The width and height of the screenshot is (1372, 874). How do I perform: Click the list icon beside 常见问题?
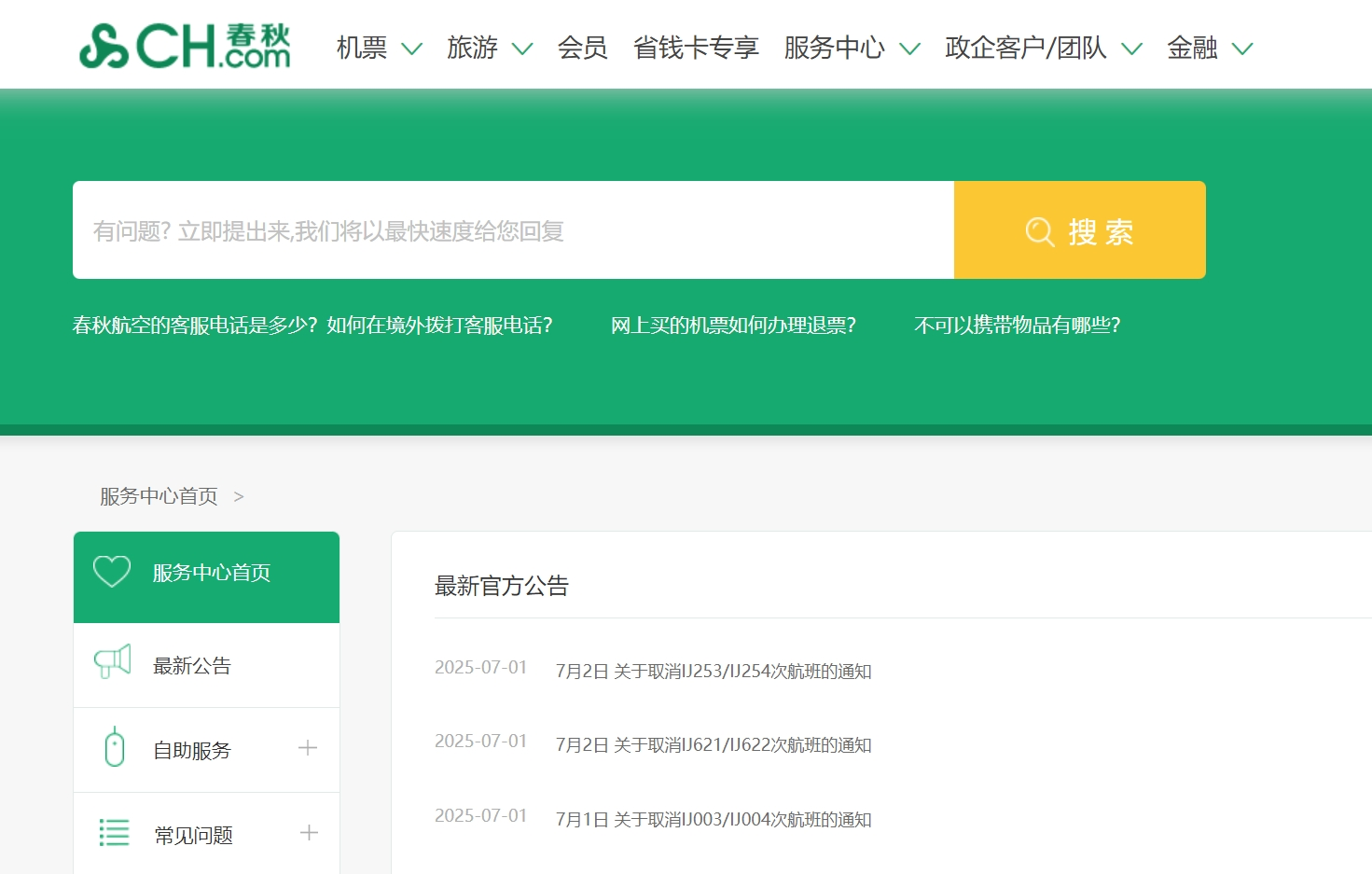114,832
